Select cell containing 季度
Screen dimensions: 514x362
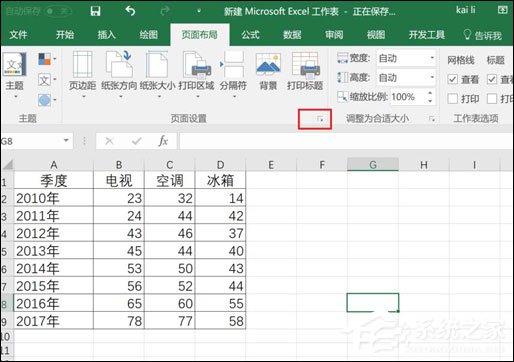[x=54, y=181]
